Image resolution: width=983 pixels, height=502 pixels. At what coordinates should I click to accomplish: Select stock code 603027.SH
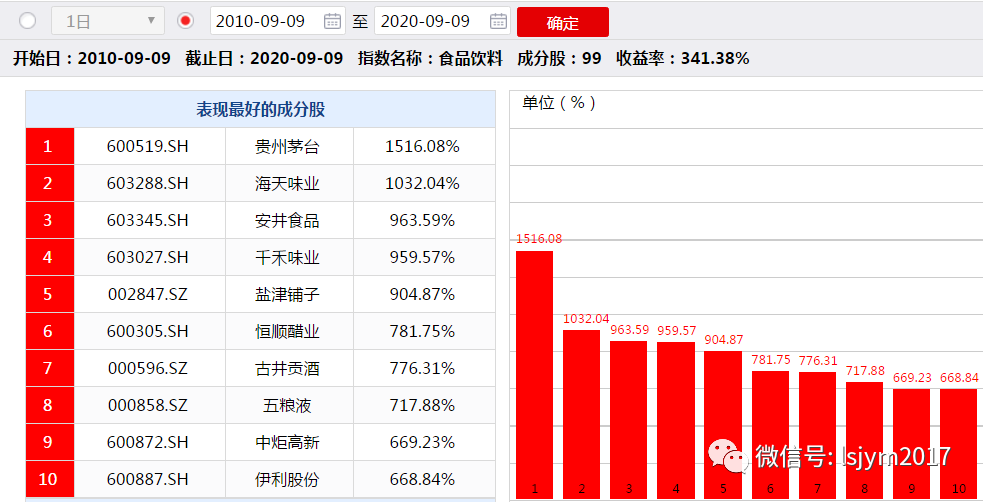tap(147, 257)
